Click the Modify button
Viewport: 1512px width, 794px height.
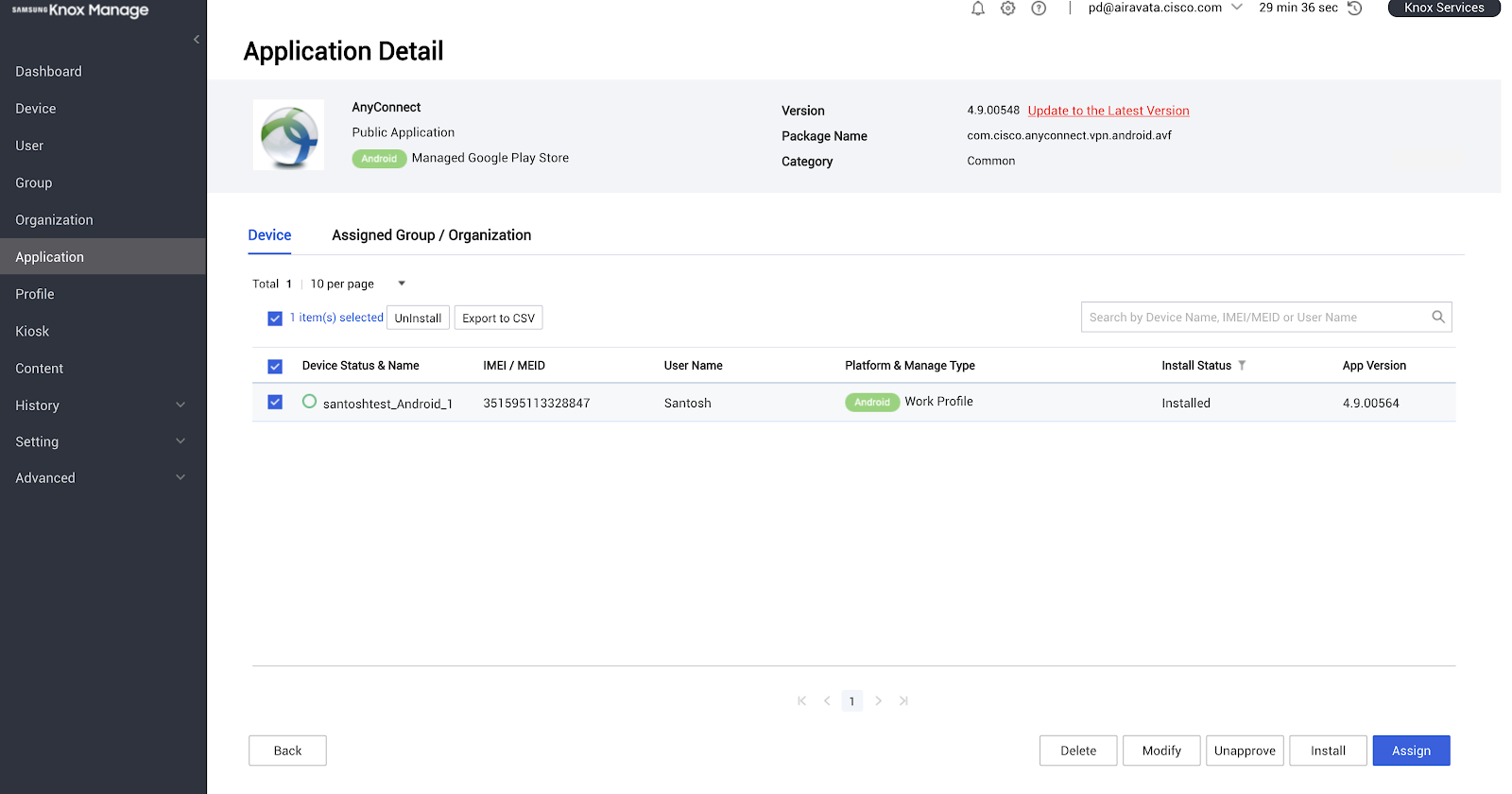pyautogui.click(x=1161, y=751)
